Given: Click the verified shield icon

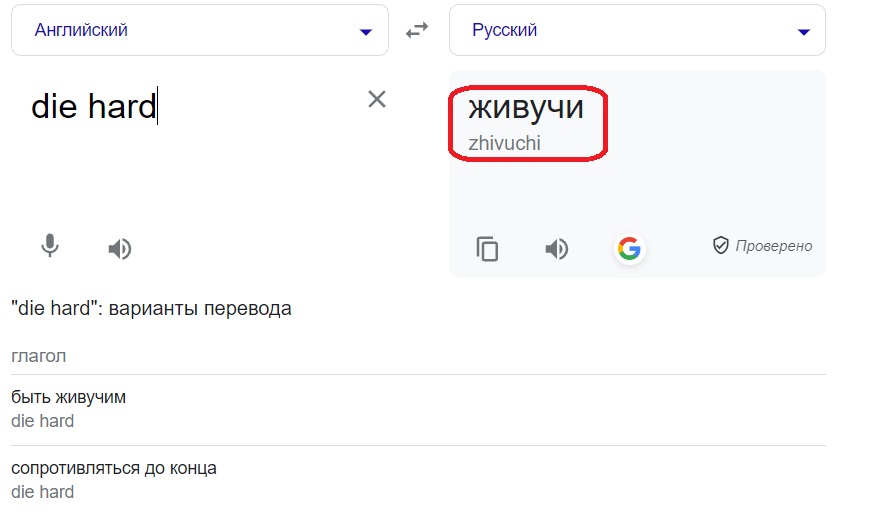Looking at the screenshot, I should tap(721, 245).
